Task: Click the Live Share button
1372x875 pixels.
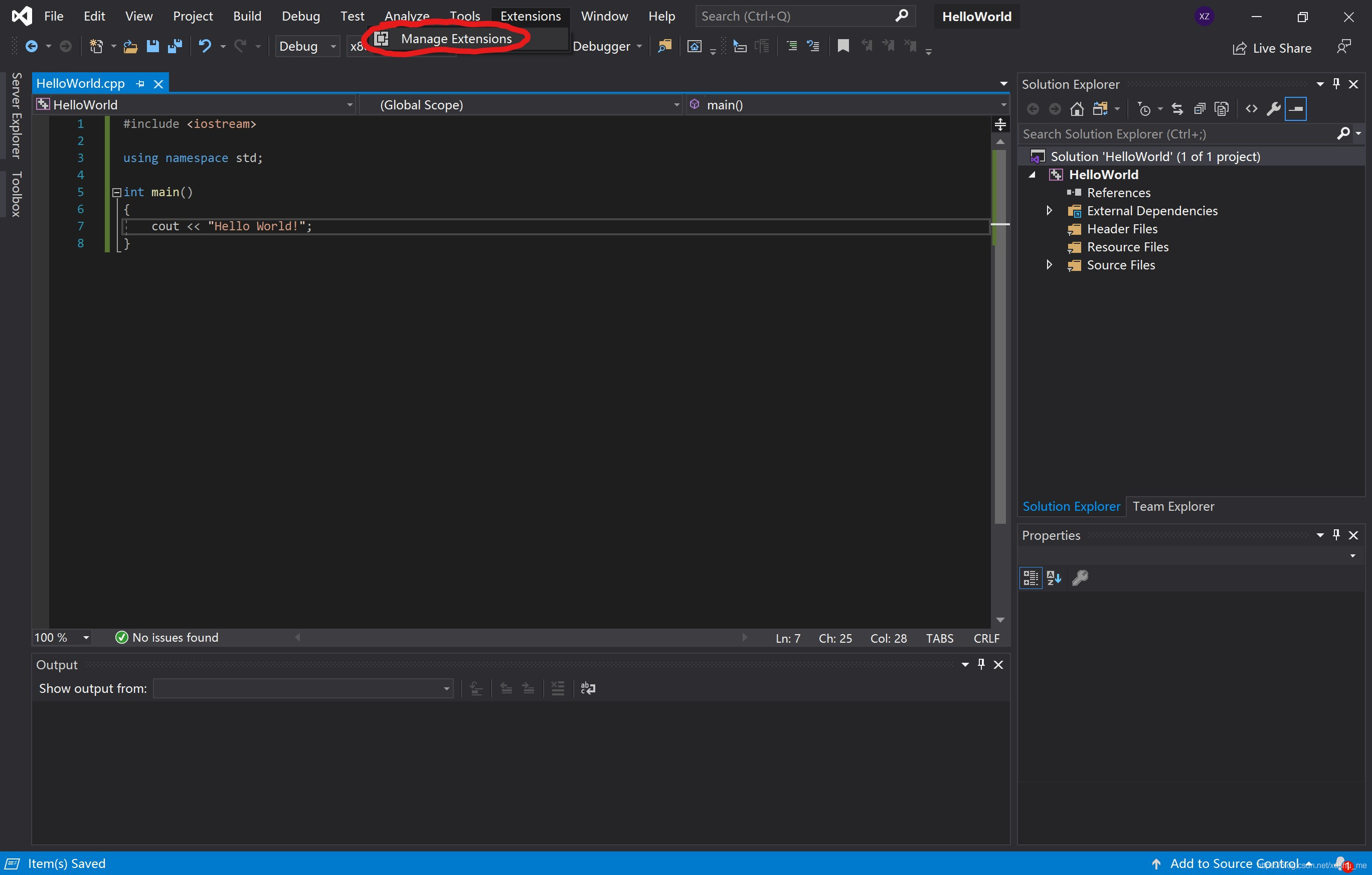Action: [x=1272, y=49]
